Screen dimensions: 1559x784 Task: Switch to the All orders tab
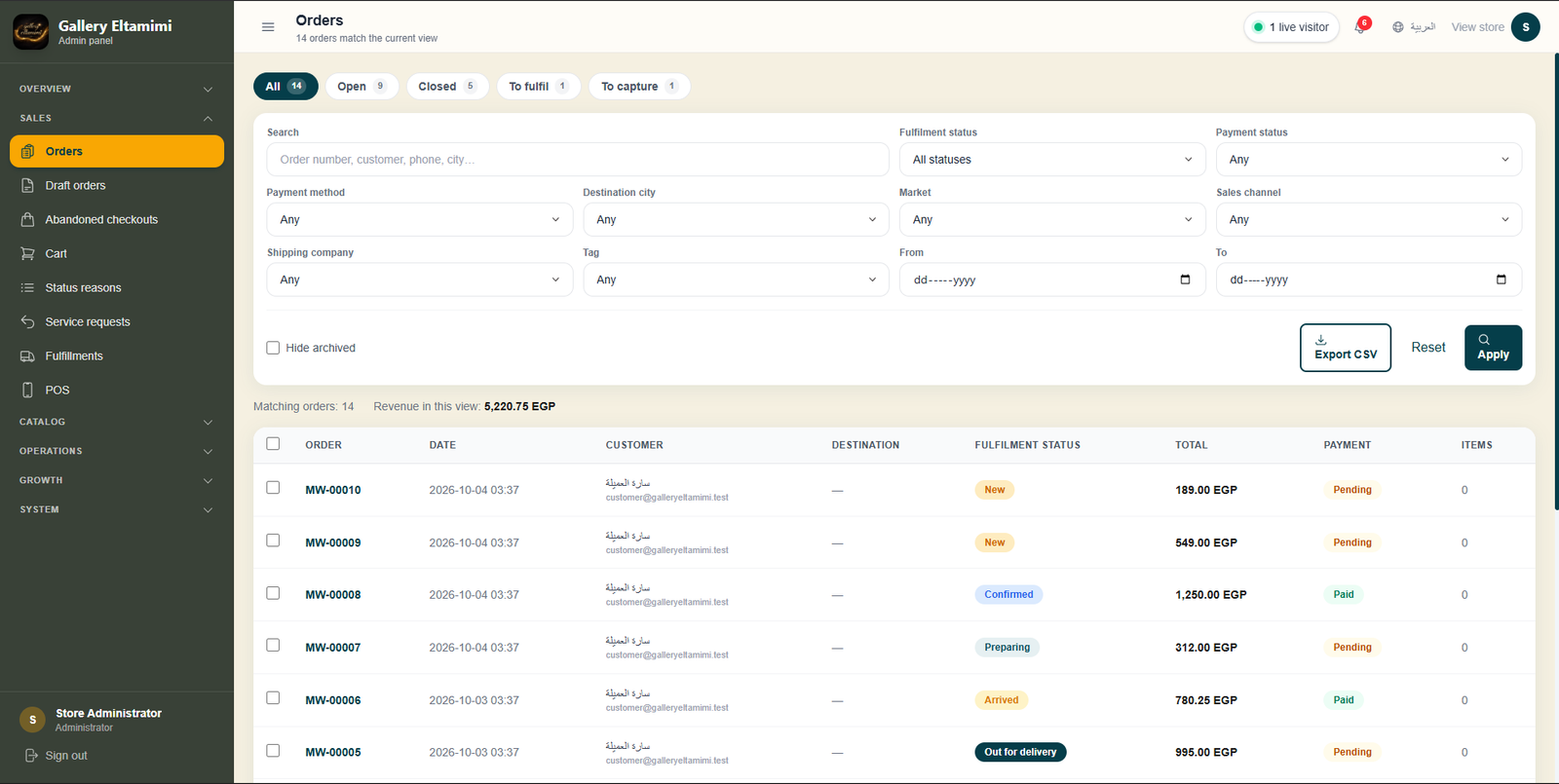click(x=285, y=87)
